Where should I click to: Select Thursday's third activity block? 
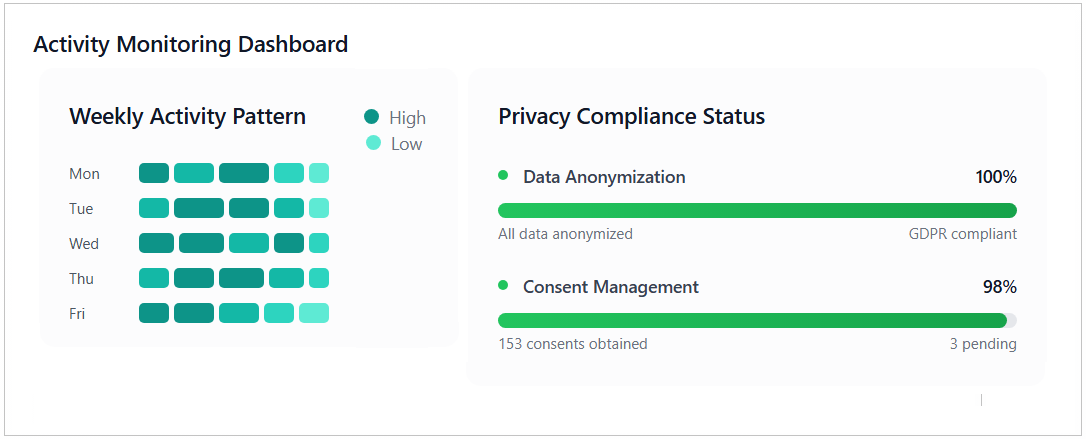pos(241,278)
